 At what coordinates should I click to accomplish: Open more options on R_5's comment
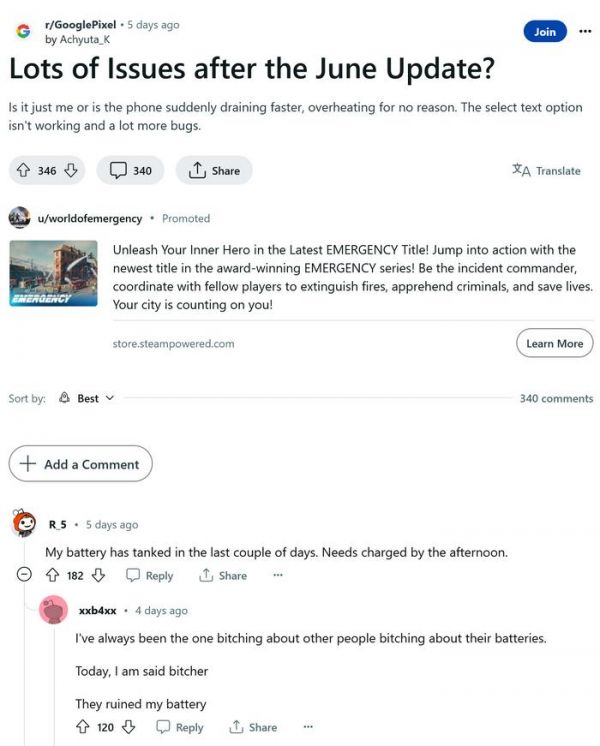(278, 575)
